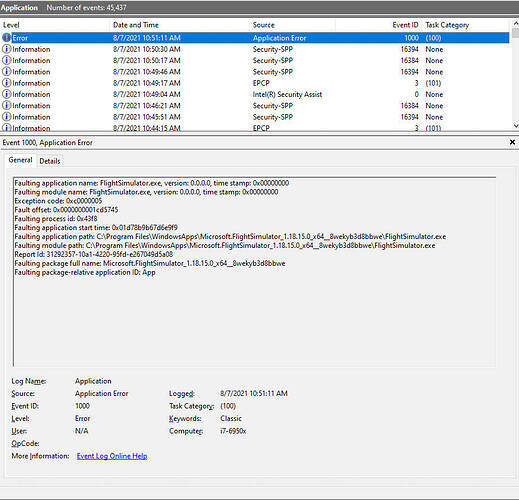Click the event list scroll-down arrow

tap(516, 126)
